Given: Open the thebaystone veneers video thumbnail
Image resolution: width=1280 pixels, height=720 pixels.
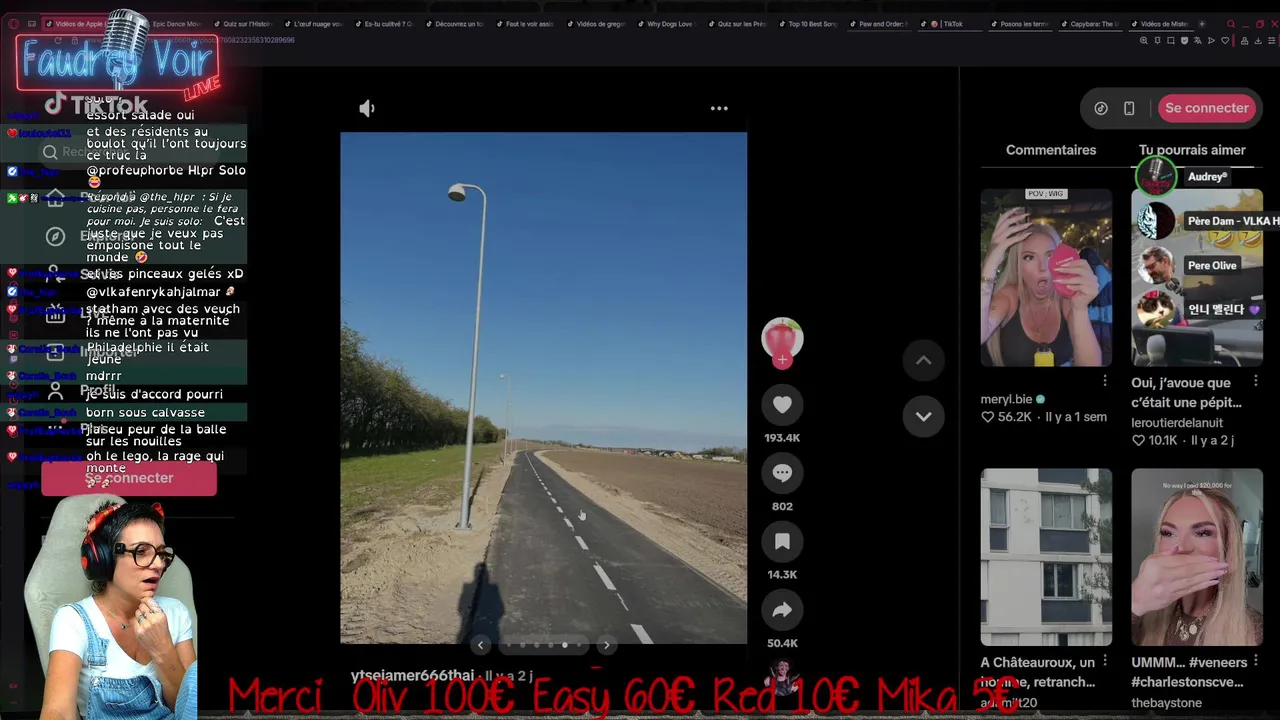Looking at the screenshot, I should point(1197,557).
